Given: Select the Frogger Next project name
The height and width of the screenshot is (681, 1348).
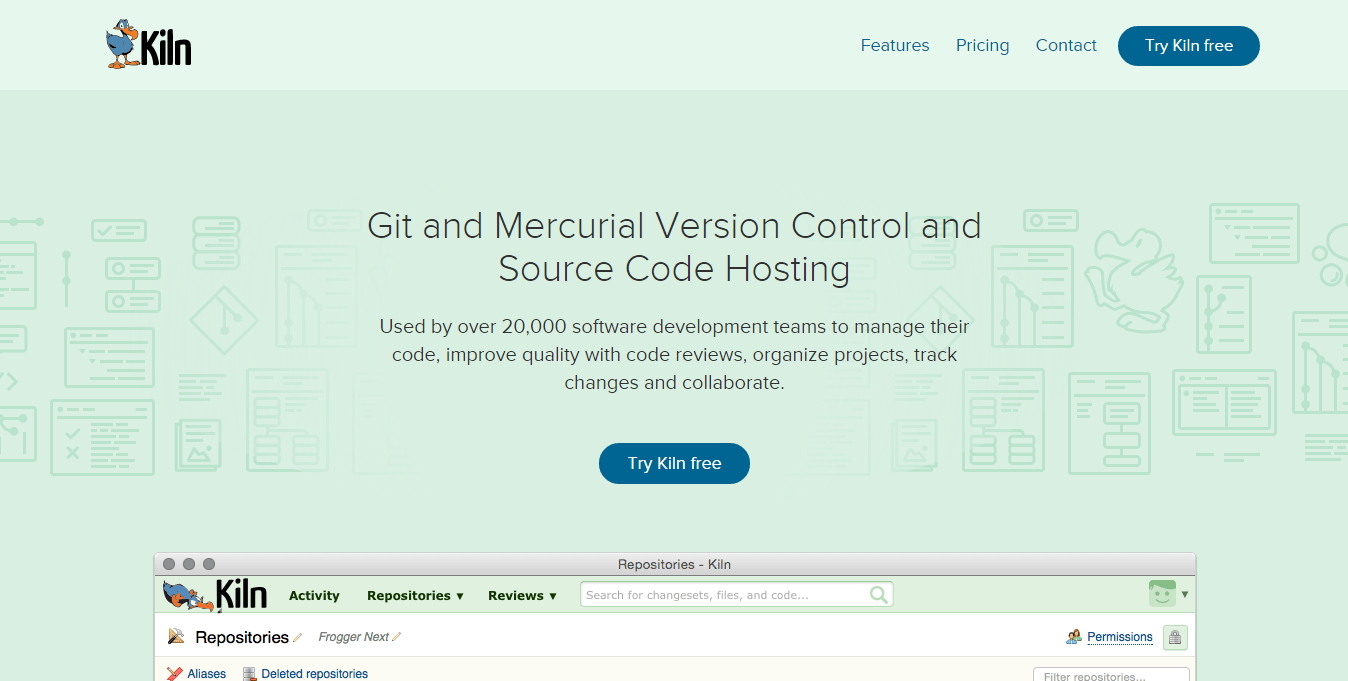Looking at the screenshot, I should click(353, 637).
